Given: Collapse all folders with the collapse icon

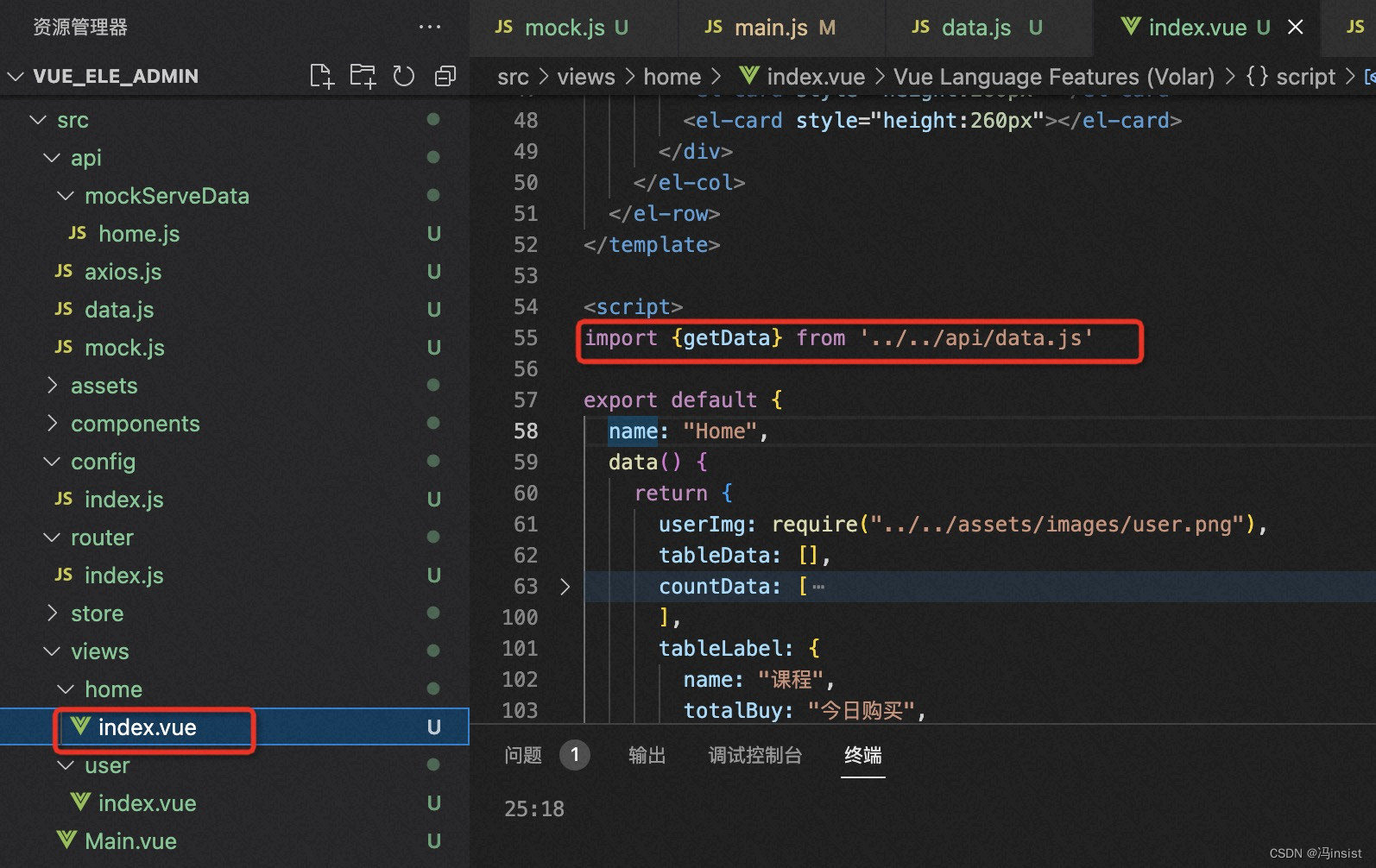Looking at the screenshot, I should pyautogui.click(x=445, y=76).
